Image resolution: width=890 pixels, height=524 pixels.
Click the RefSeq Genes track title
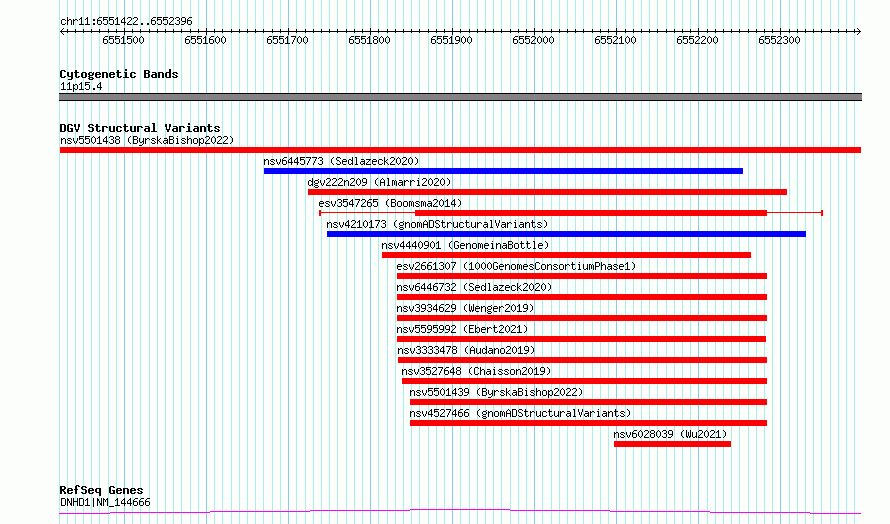pos(101,490)
